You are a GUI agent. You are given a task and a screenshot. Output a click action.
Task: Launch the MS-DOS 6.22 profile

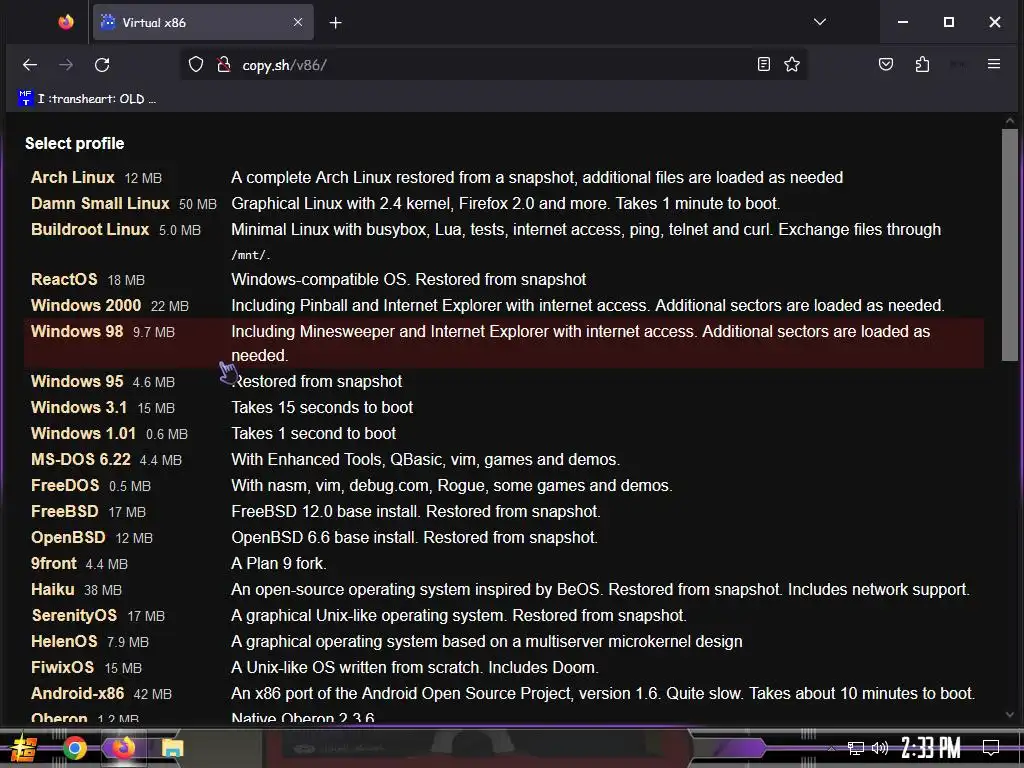coord(80,460)
